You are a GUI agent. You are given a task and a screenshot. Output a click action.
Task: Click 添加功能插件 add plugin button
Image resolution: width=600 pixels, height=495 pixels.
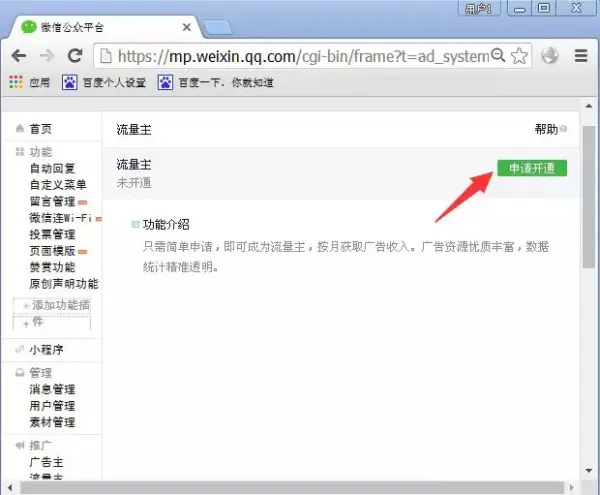(x=52, y=313)
